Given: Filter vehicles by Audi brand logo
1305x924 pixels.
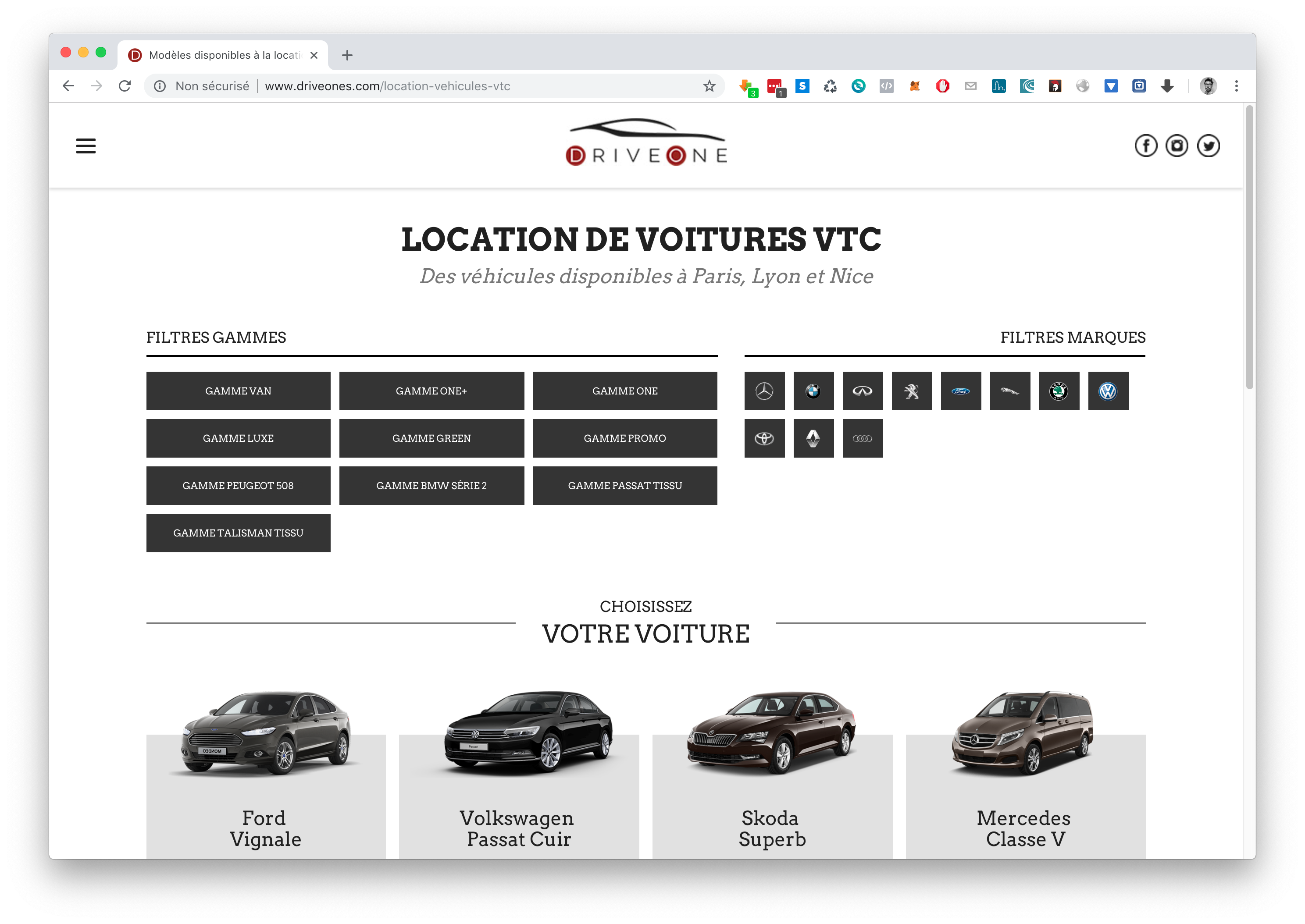Looking at the screenshot, I should pyautogui.click(x=862, y=438).
